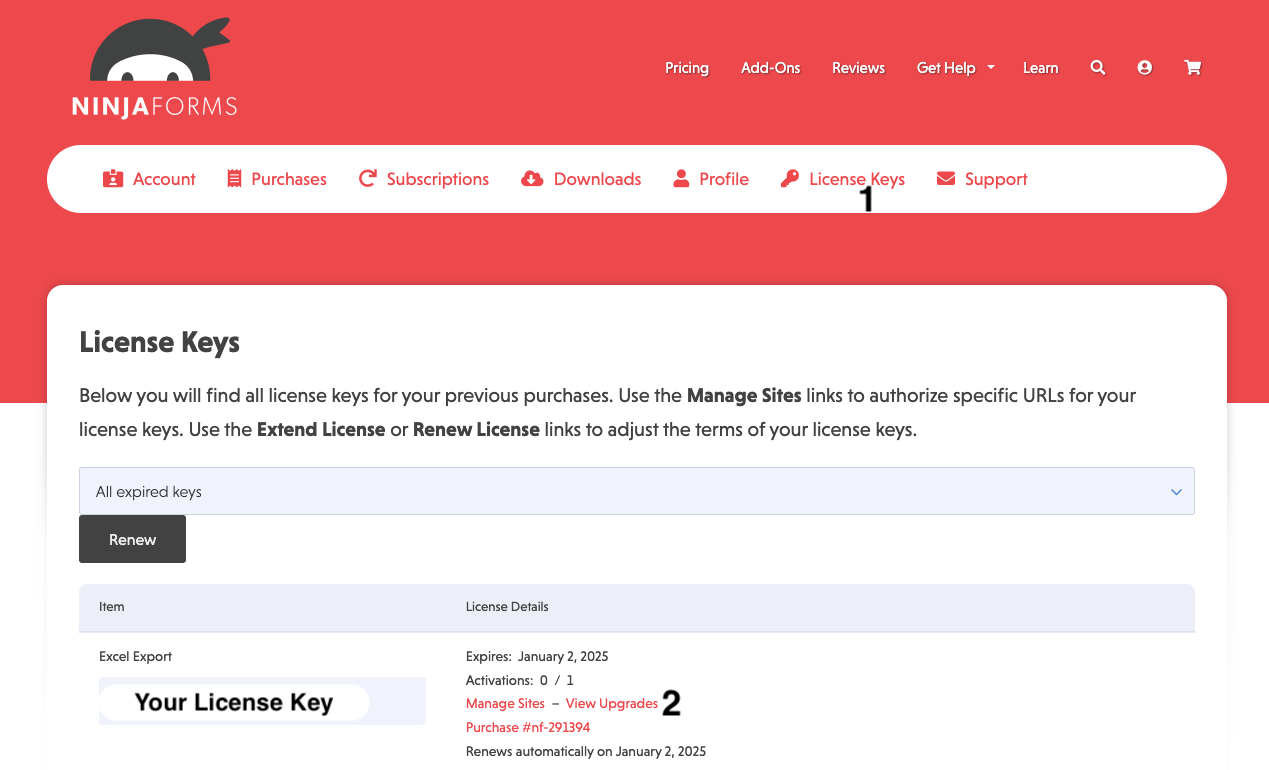Open the search magnifier icon

pyautogui.click(x=1097, y=67)
